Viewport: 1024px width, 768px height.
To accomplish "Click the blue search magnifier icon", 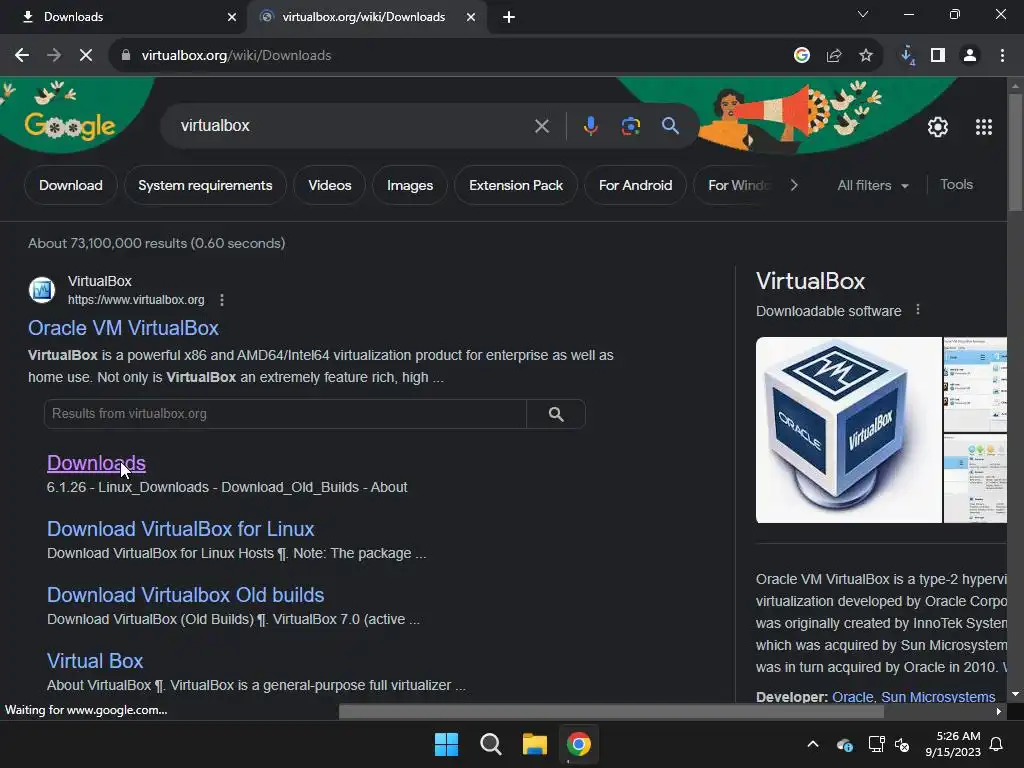I will [x=670, y=125].
